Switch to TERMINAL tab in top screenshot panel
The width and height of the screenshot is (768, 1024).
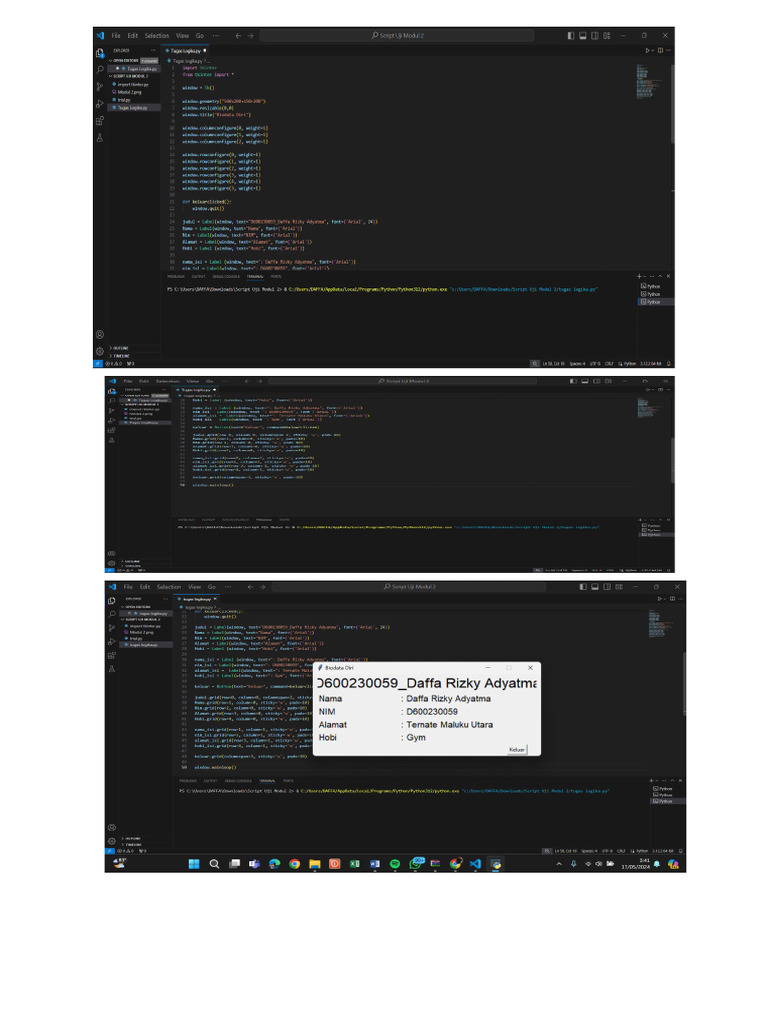pyautogui.click(x=255, y=277)
